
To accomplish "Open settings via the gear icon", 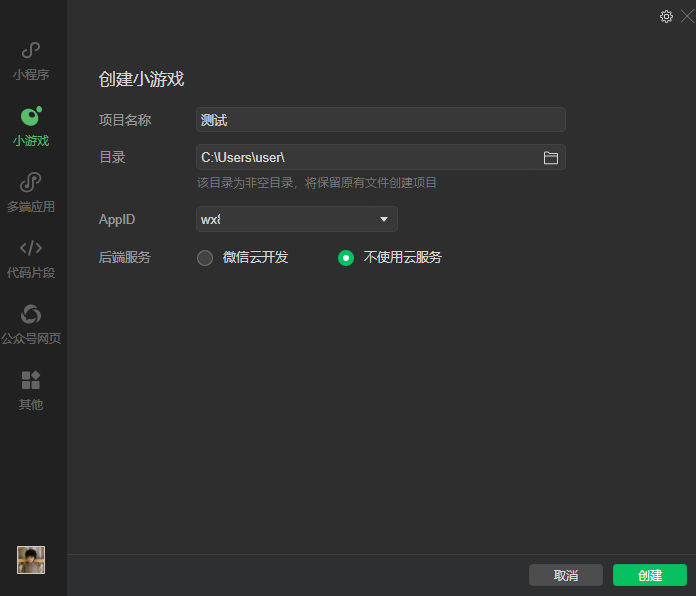I will 666,17.
